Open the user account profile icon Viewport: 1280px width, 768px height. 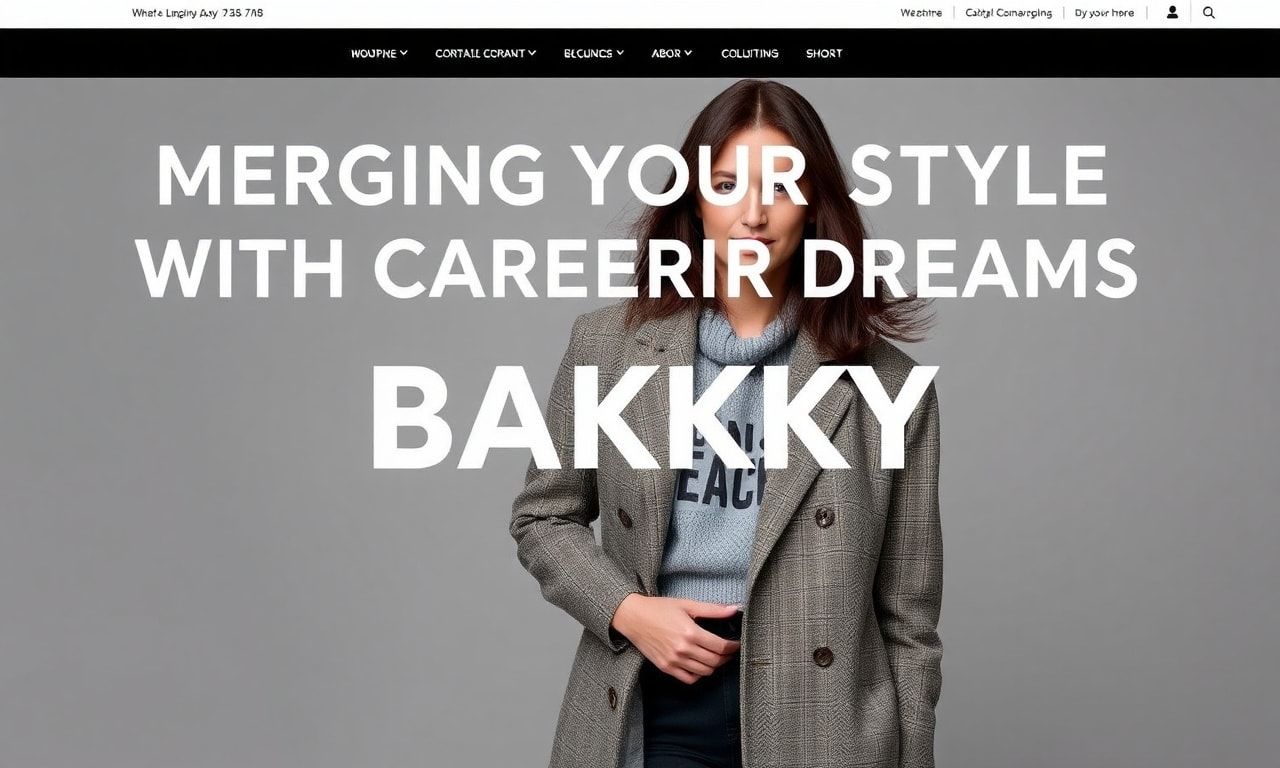pos(1172,13)
